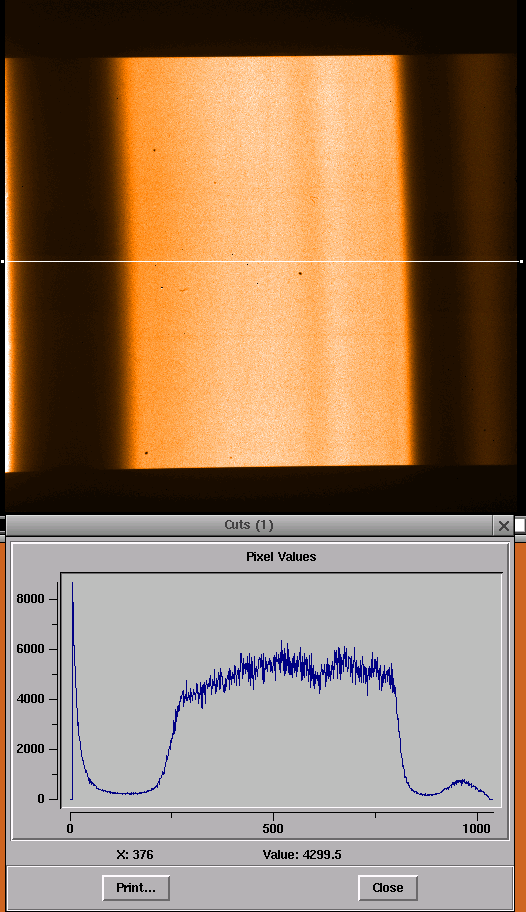This screenshot has width=526, height=912.
Task: Click the Pixel Values plot title
Action: (x=281, y=557)
